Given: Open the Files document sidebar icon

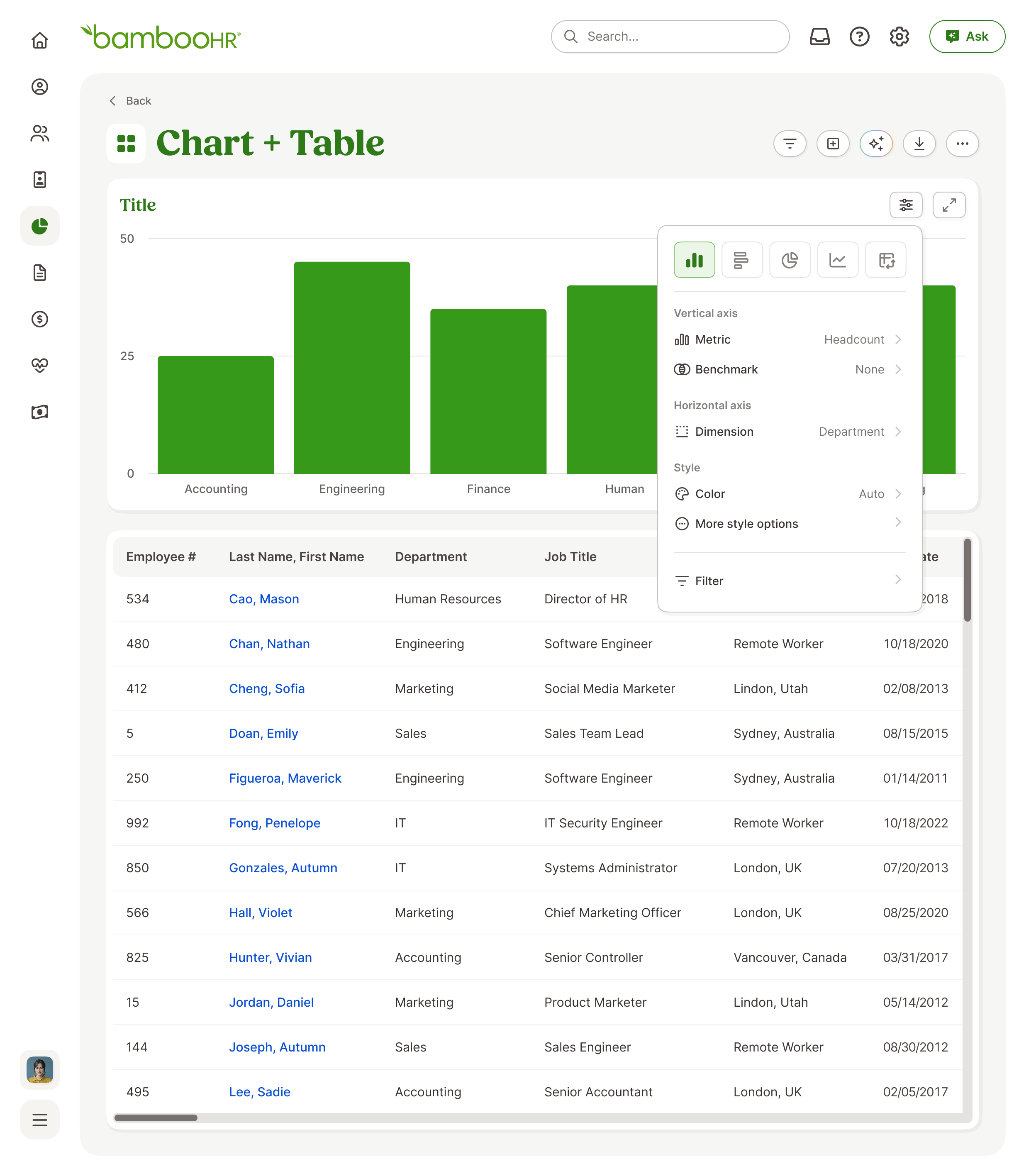Looking at the screenshot, I should [x=40, y=273].
